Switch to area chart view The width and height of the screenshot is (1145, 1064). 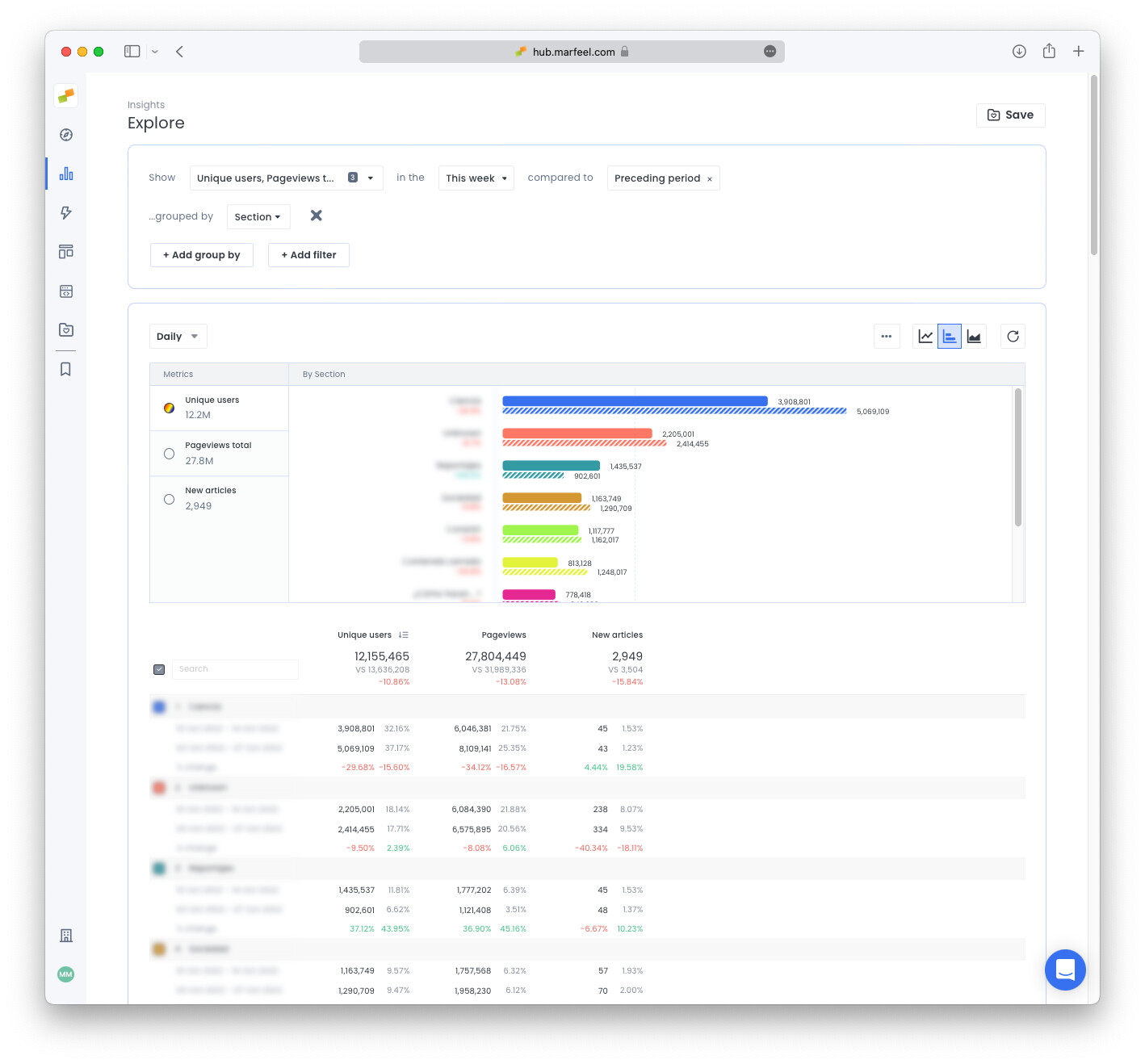click(x=974, y=337)
